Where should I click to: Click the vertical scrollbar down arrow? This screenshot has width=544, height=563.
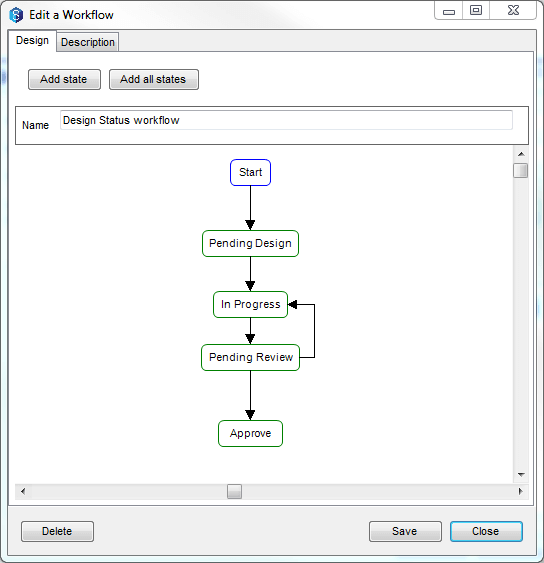[x=521, y=475]
